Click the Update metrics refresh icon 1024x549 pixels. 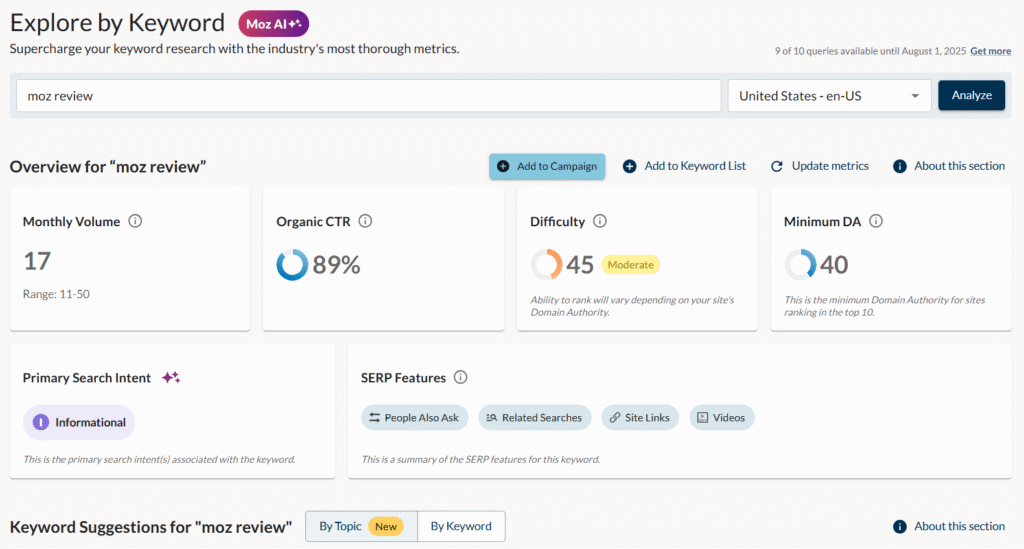tap(776, 166)
